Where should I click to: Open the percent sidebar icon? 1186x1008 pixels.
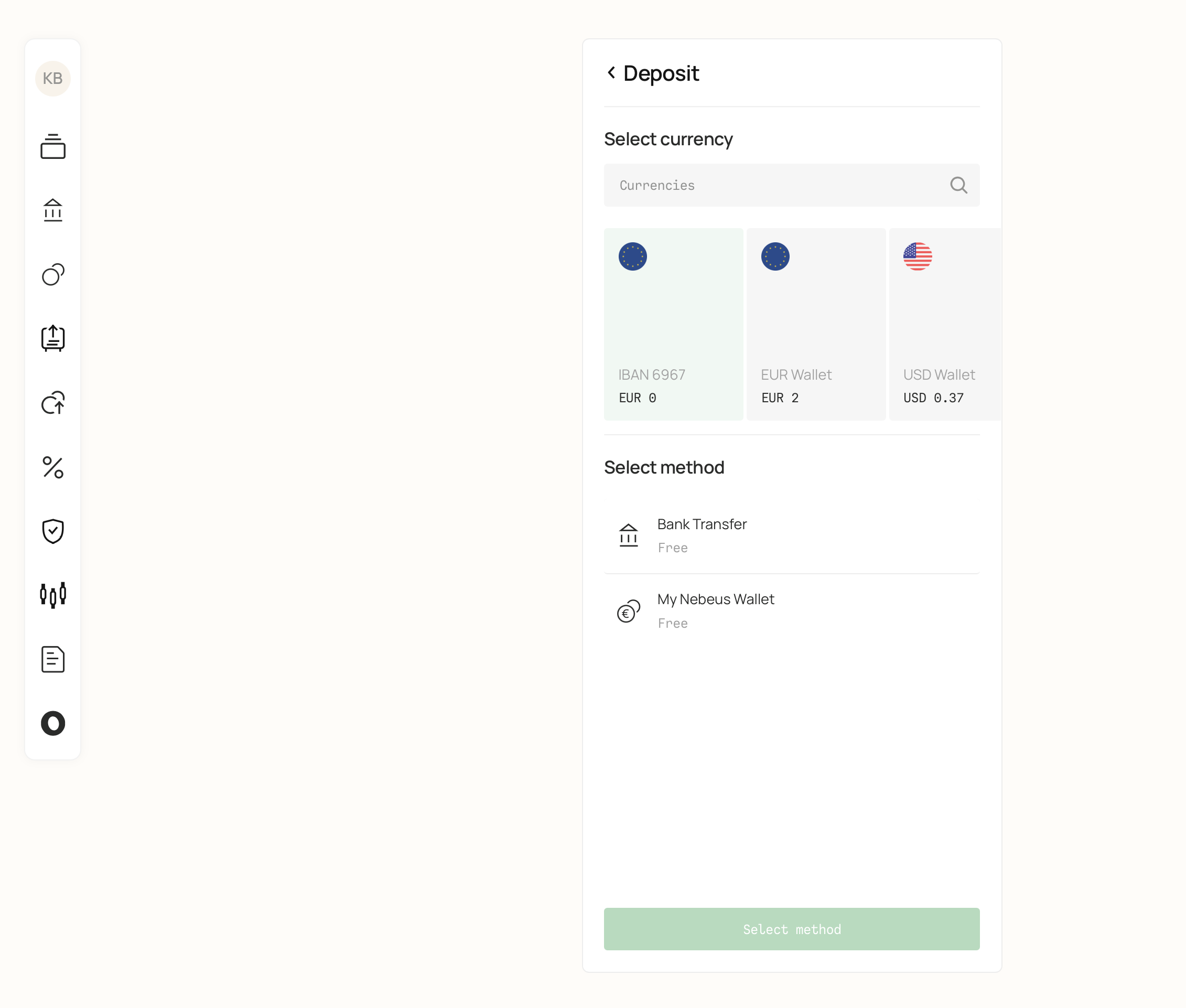pyautogui.click(x=52, y=467)
